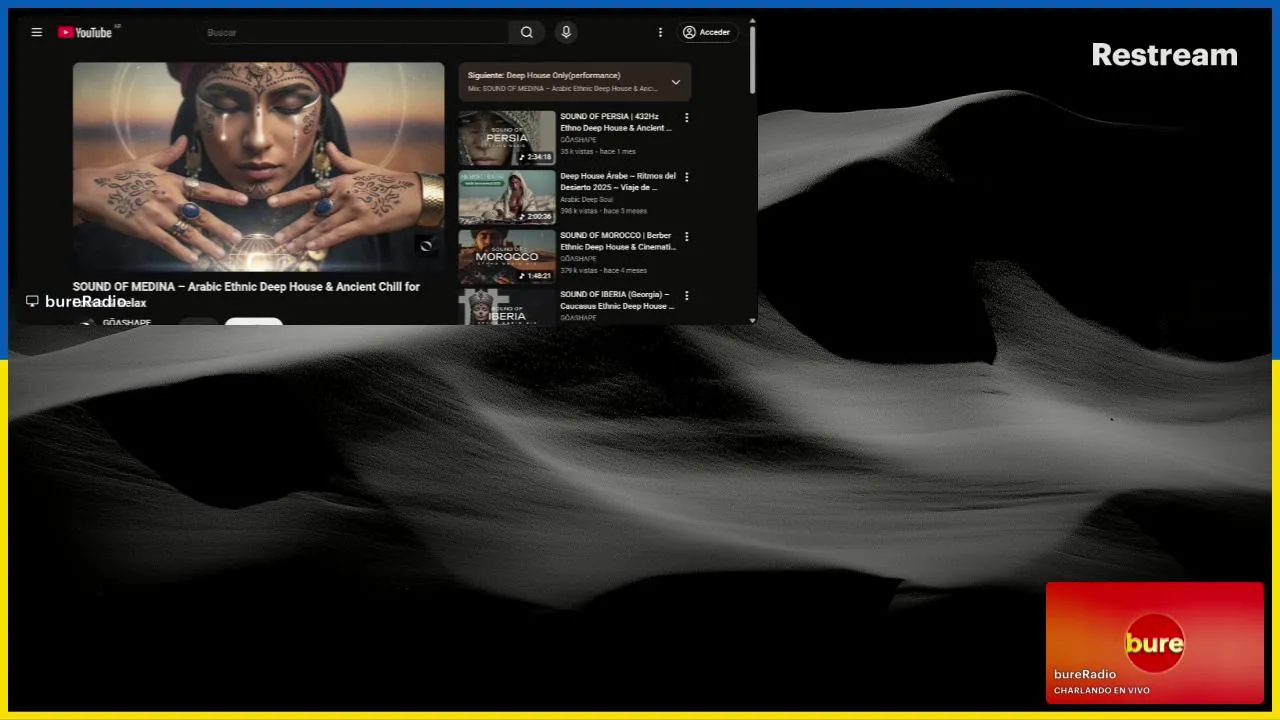Click 'SOUND OF MOROCCO | Berber' title
Screen dimensions: 1280x720
618,241
